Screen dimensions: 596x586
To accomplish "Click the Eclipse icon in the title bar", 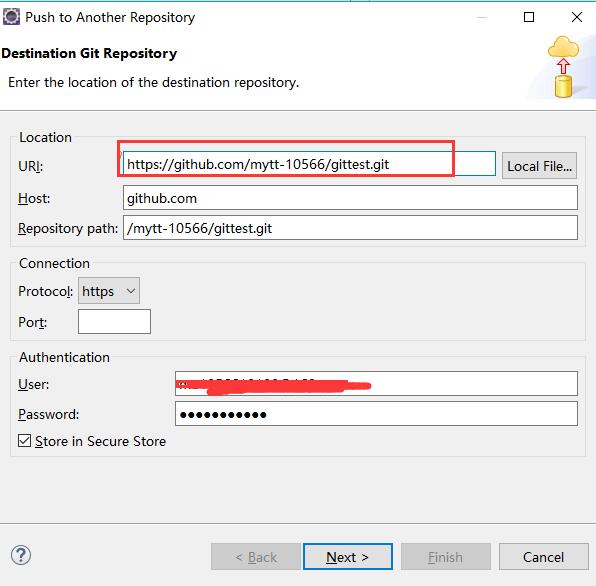I will (11, 17).
